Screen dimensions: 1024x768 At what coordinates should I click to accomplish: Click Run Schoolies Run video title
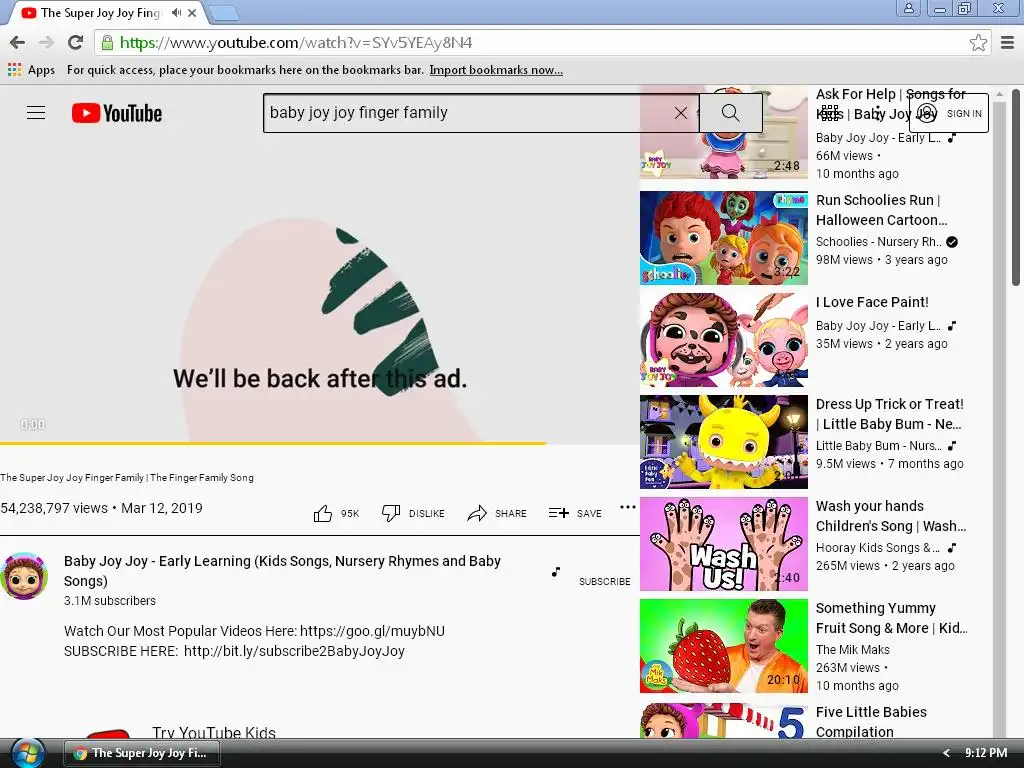[x=881, y=210]
